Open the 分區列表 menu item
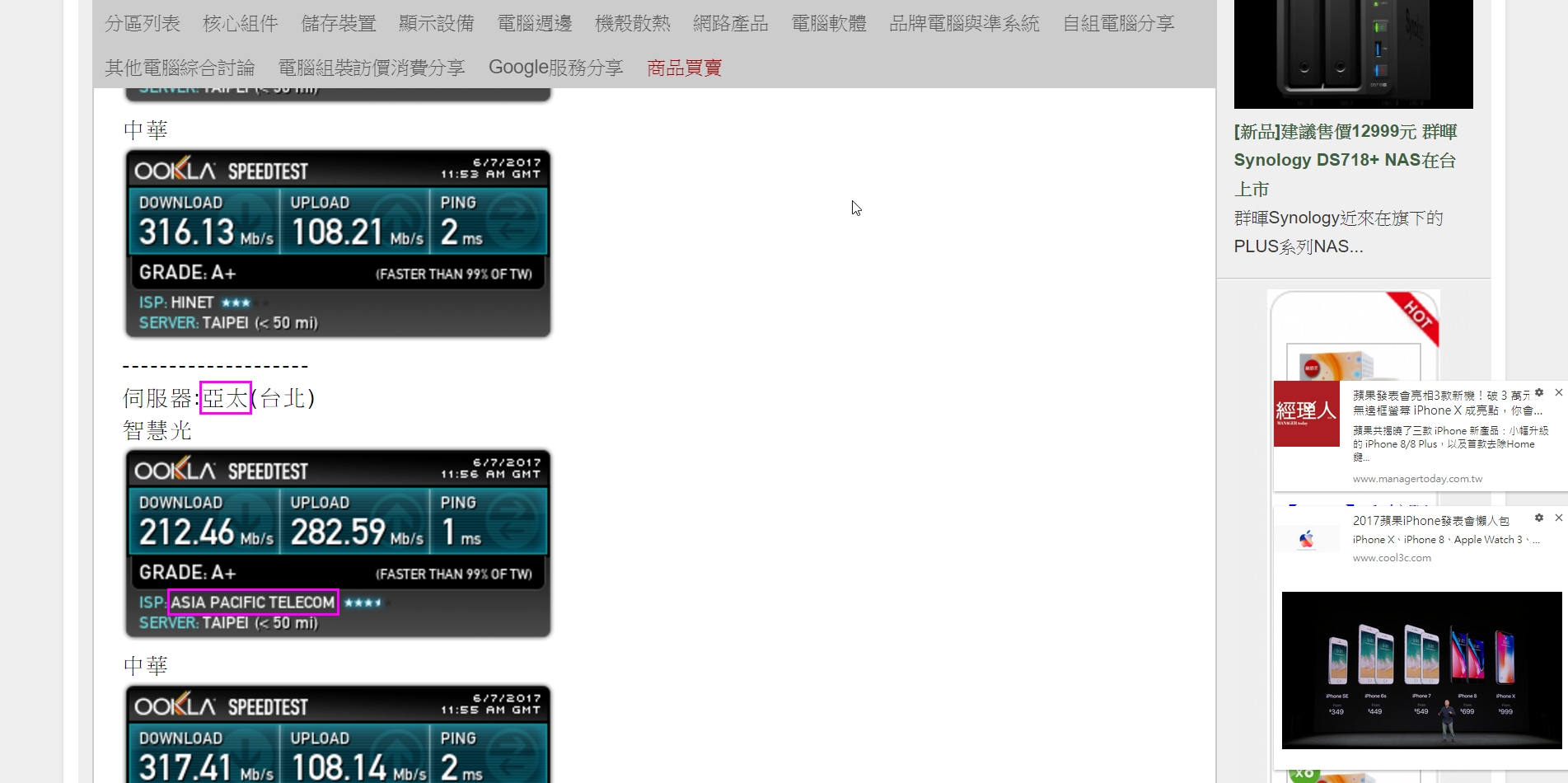Screen dimensions: 1568x783 click(x=143, y=23)
